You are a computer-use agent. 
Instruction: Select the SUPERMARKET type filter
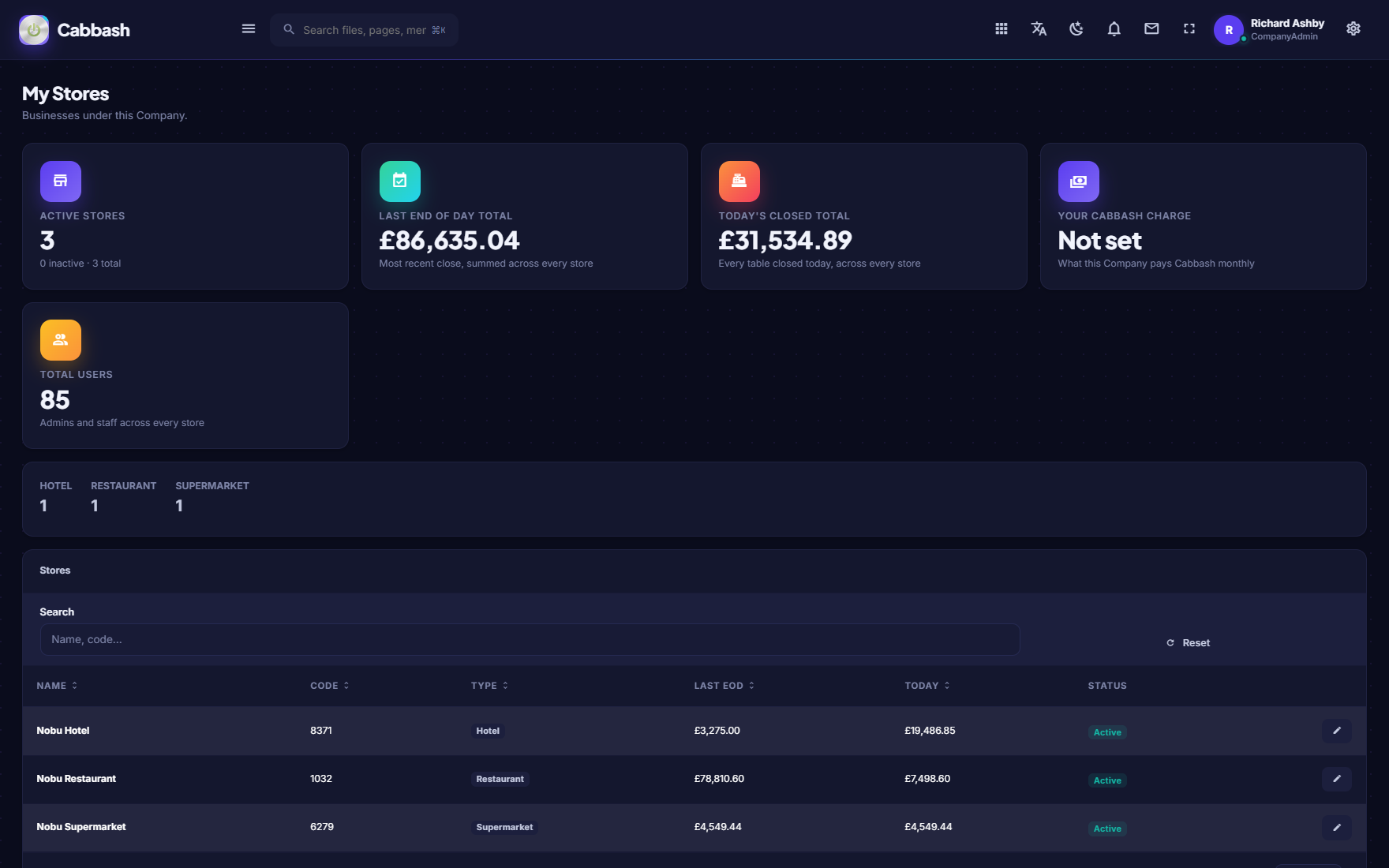pos(212,497)
